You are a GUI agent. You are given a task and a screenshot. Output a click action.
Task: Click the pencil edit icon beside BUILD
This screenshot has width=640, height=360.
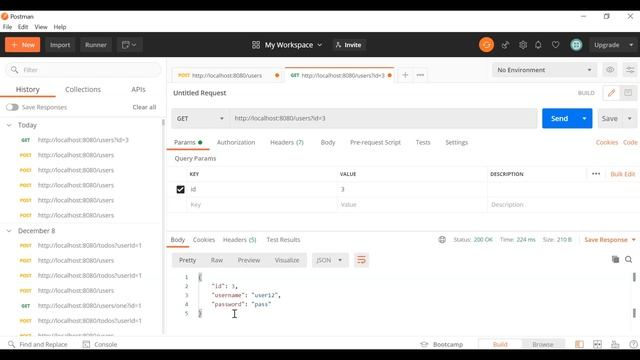tap(611, 93)
